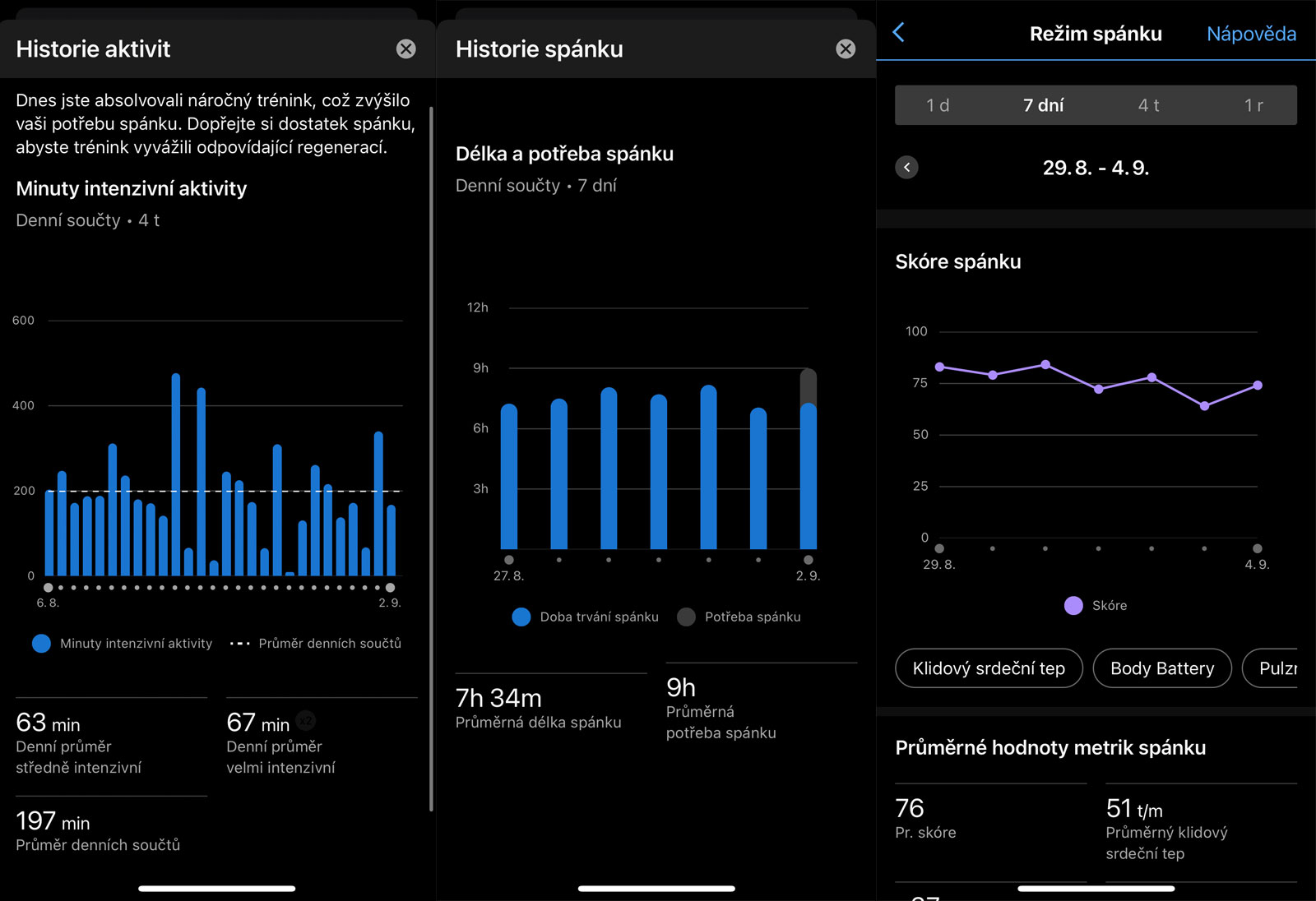Tap the last sleep score point at 4. 9.

pos(1257,386)
